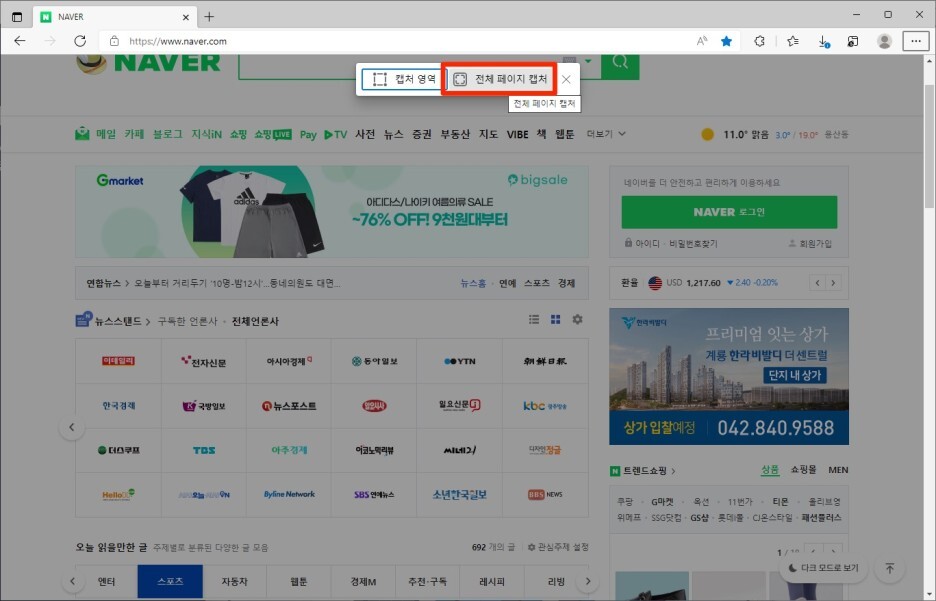
Task: Open the VIBE menu item
Action: (518, 134)
